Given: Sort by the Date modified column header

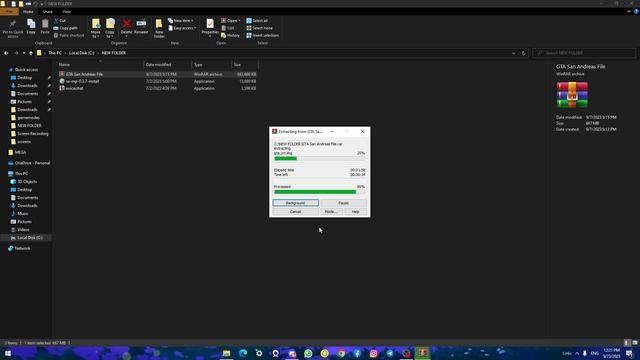Looking at the screenshot, I should click(x=158, y=64).
